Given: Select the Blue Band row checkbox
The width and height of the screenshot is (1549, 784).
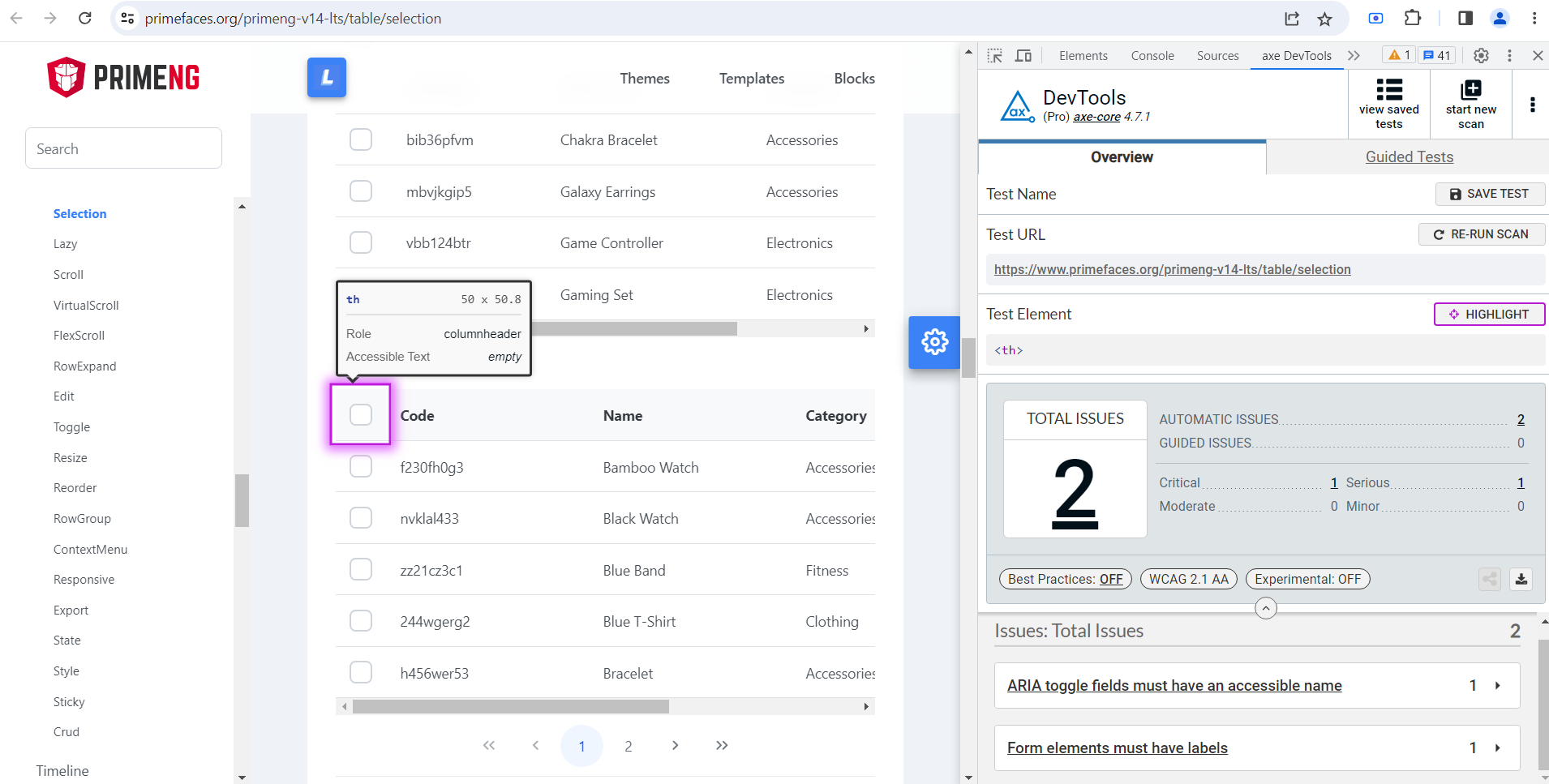Looking at the screenshot, I should pos(360,568).
